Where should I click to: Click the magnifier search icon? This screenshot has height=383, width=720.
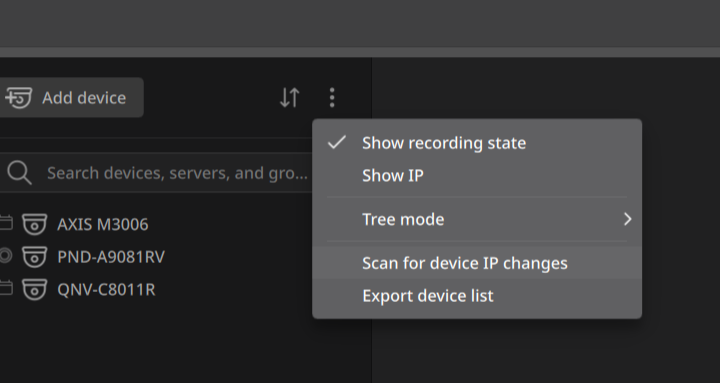pyautogui.click(x=19, y=173)
